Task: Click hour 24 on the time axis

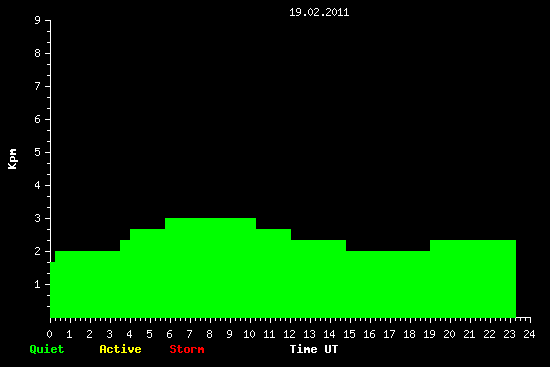Action: click(529, 334)
